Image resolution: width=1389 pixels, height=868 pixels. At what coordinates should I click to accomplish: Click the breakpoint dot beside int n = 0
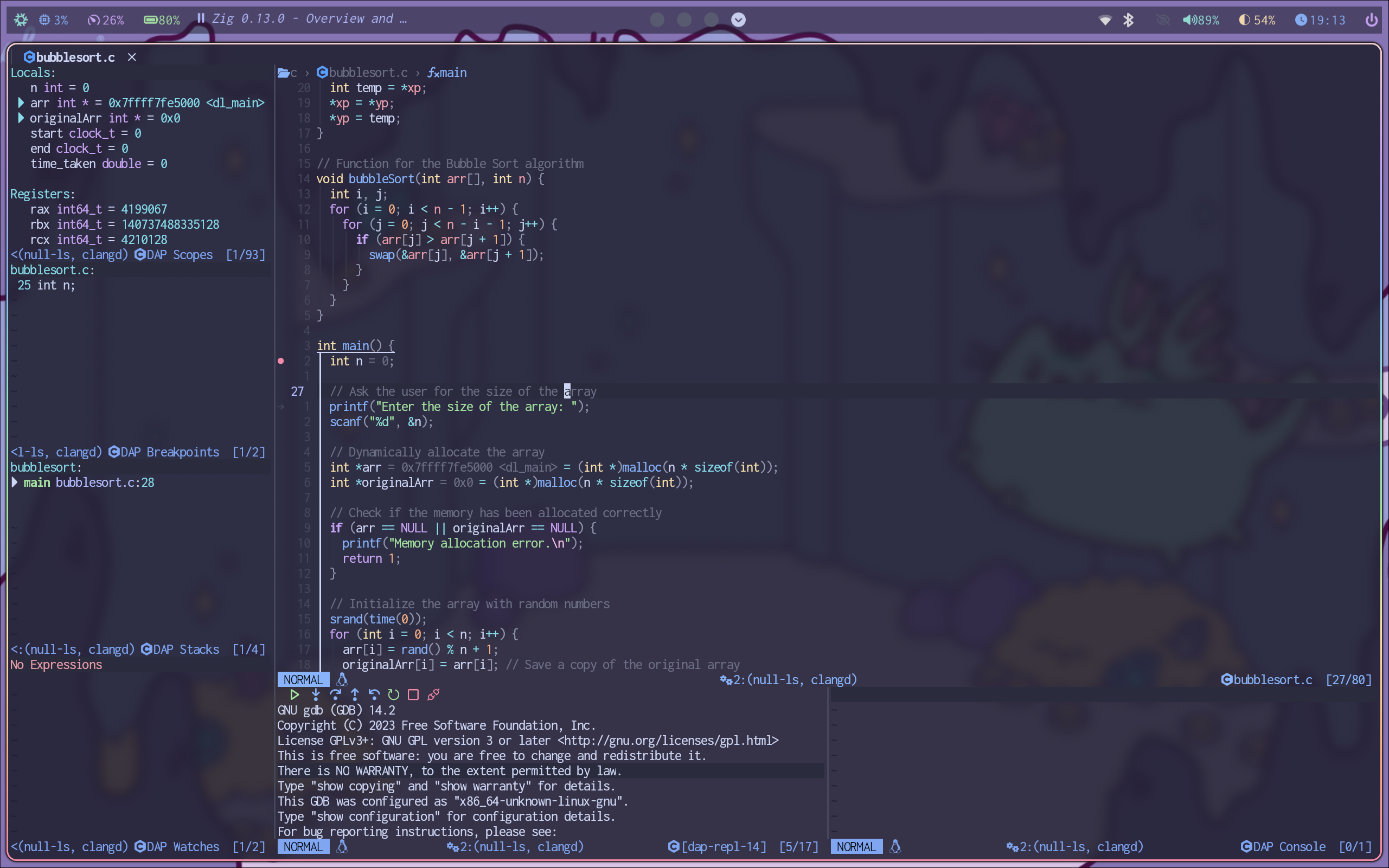coord(281,361)
